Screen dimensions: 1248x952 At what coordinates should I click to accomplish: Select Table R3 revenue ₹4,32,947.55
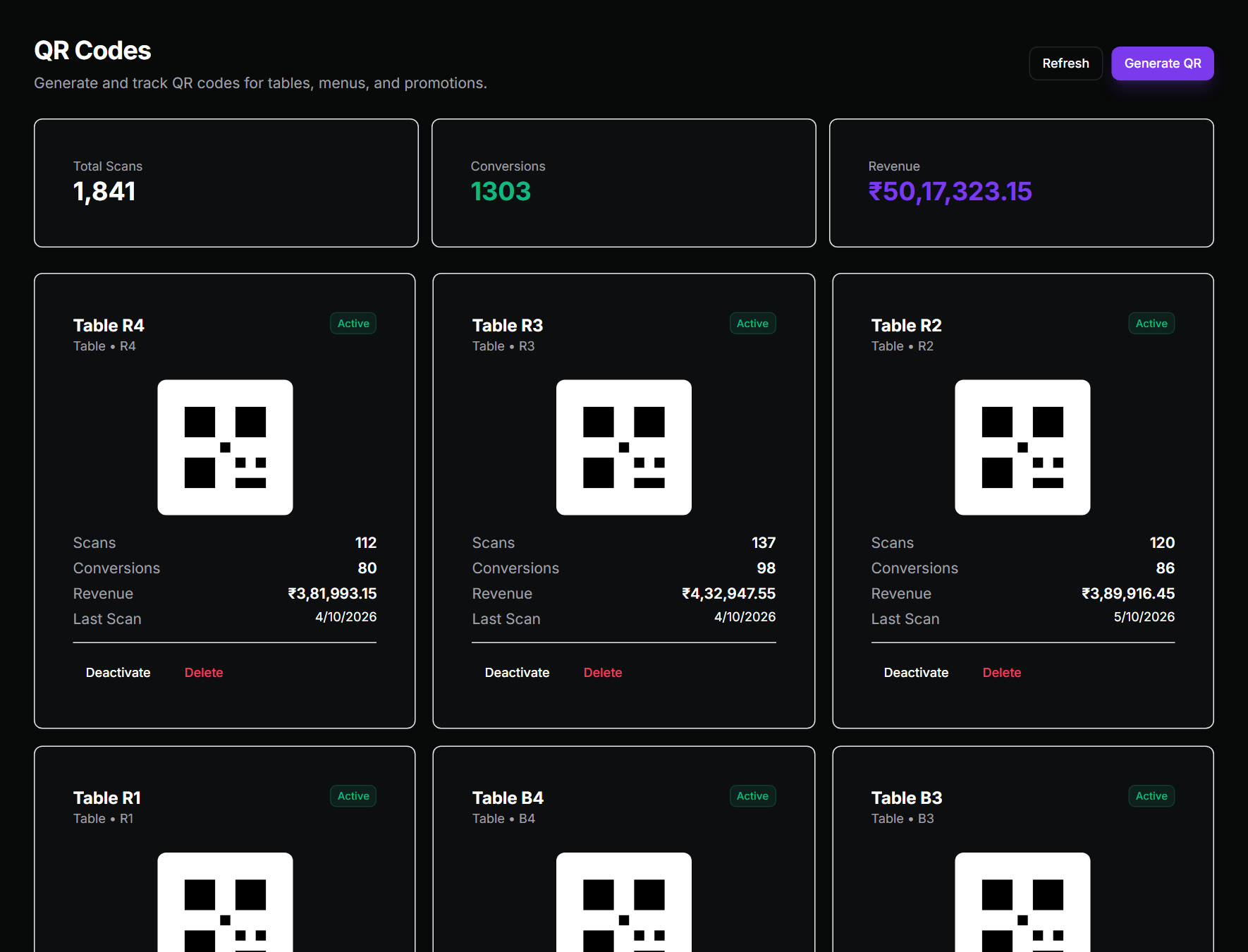point(729,594)
